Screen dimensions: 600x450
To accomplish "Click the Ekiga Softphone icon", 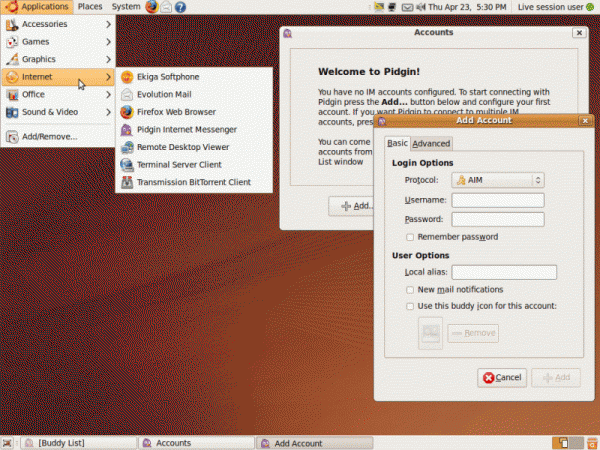I will pyautogui.click(x=127, y=77).
